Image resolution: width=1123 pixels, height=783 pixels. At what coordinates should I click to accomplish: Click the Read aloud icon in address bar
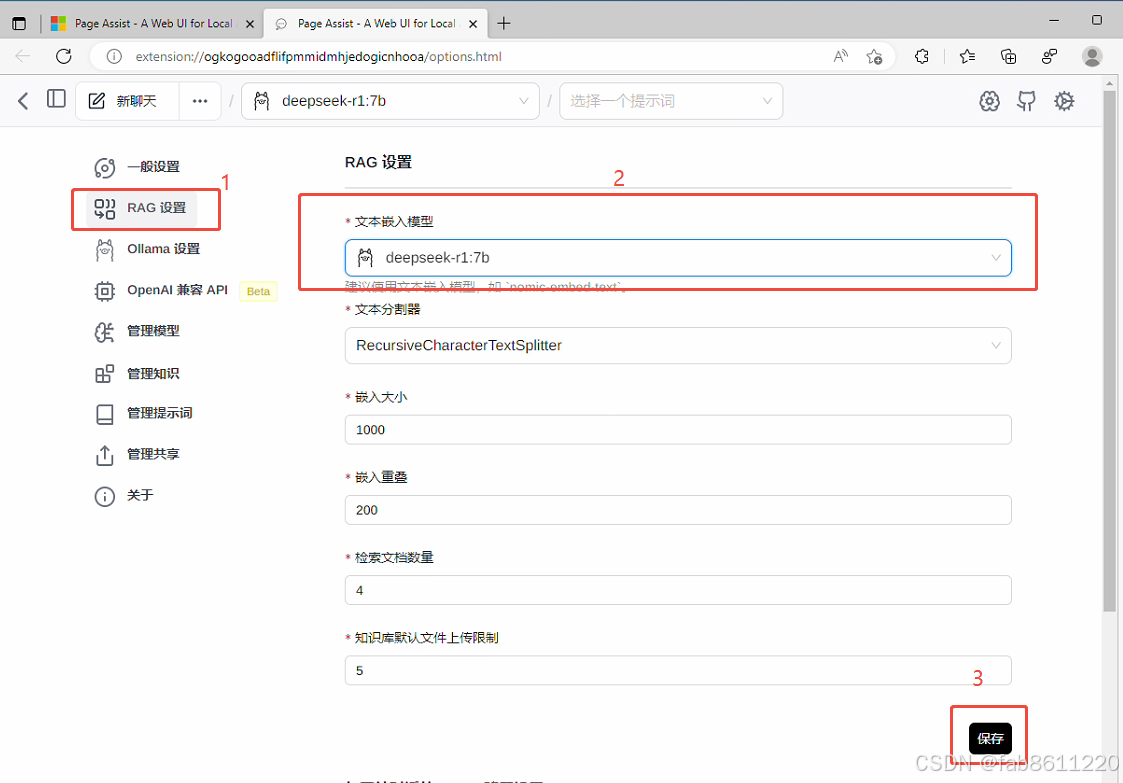[x=841, y=57]
